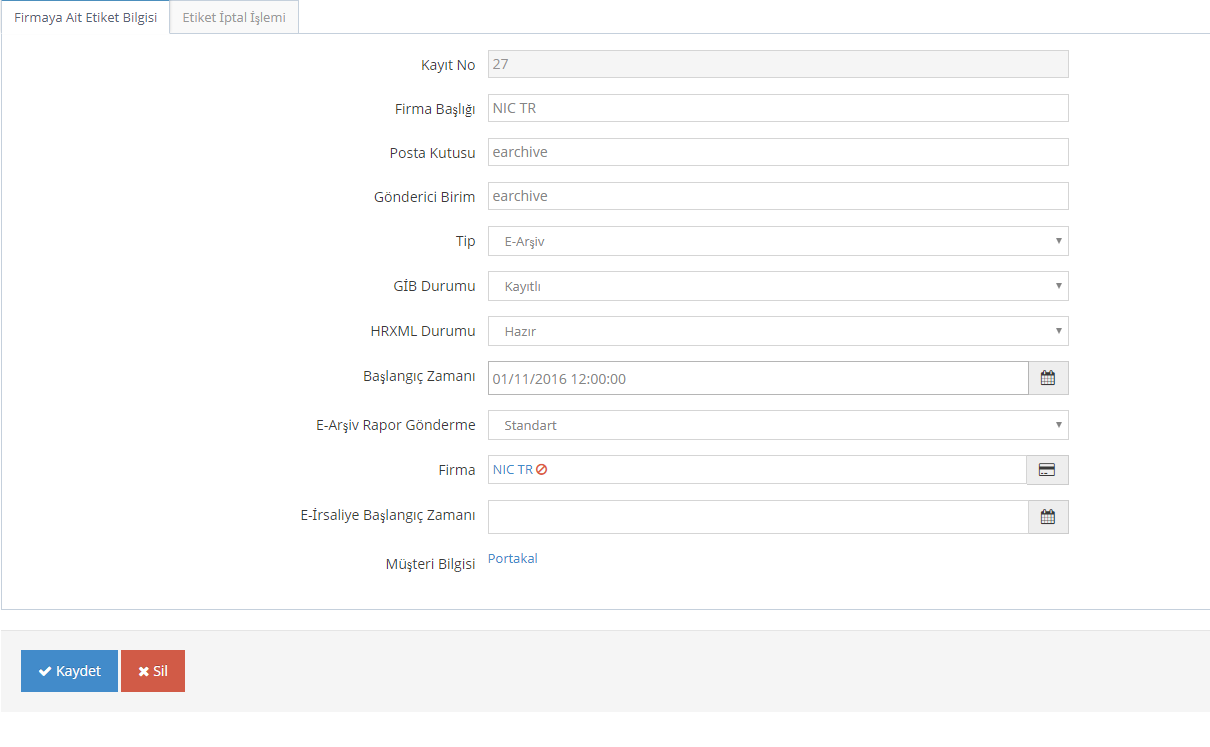The width and height of the screenshot is (1210, 747).
Task: Open E-Arşiv Rapor Gönderme dropdown
Action: coord(777,425)
